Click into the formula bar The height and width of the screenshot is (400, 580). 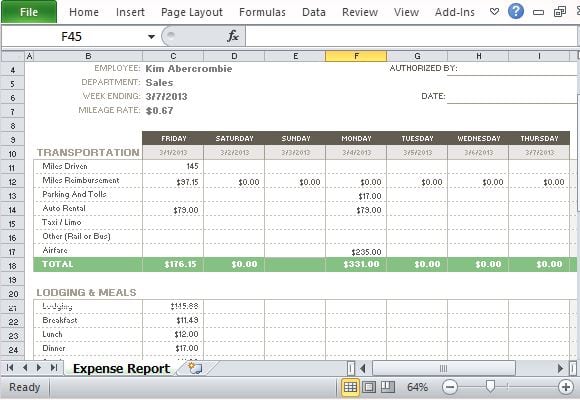coord(411,37)
